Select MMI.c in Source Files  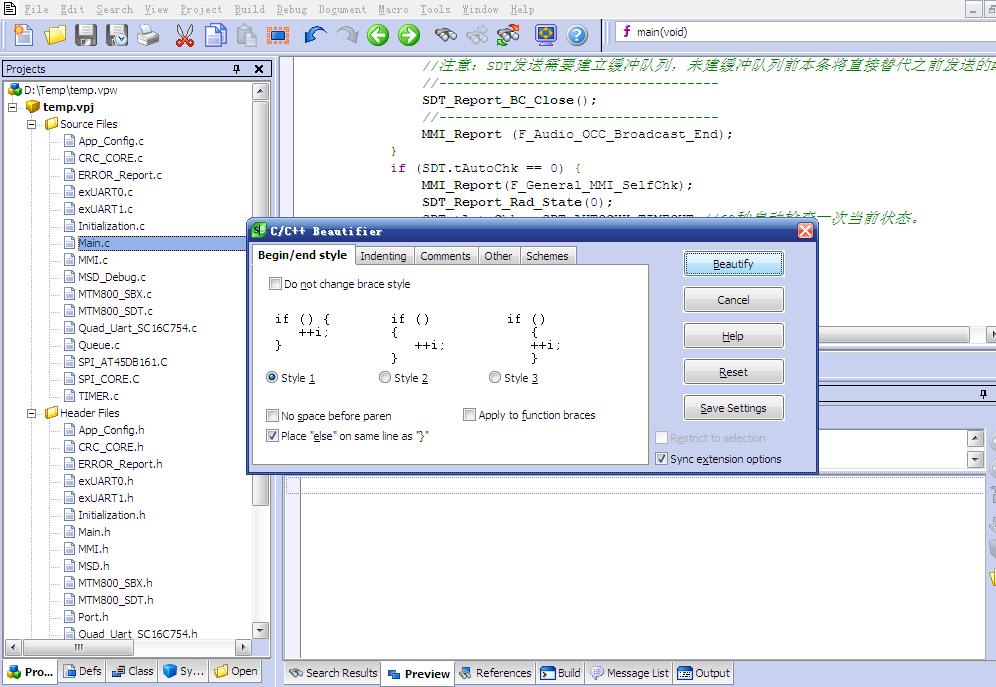click(x=93, y=260)
